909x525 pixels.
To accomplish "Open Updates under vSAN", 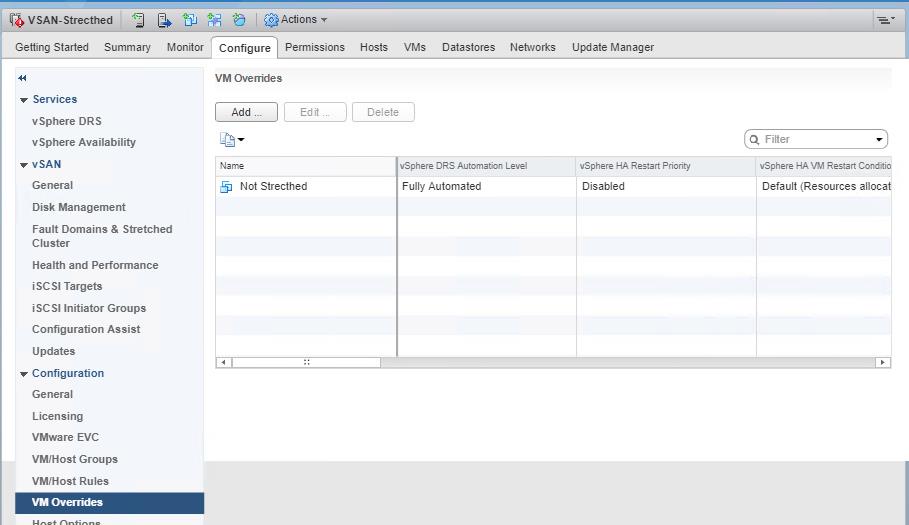I will (53, 351).
